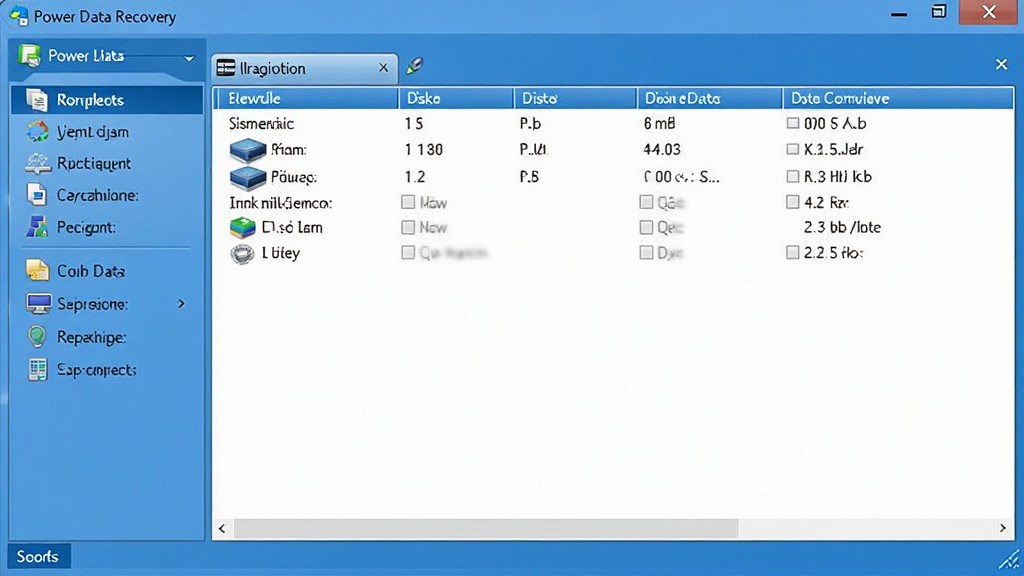
Task: Toggle the checkbox beside 4.2 Rz
Action: click(x=792, y=202)
